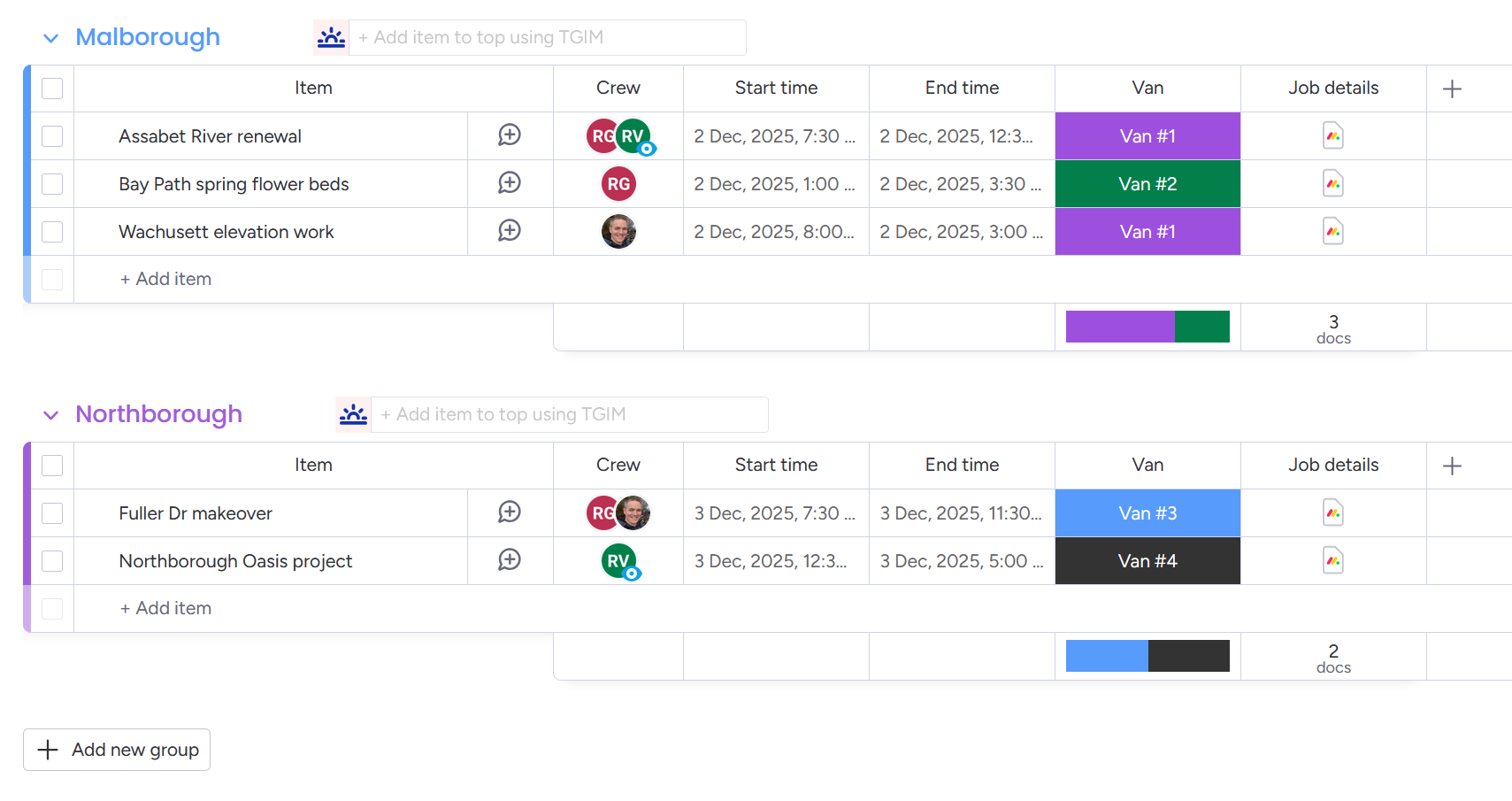Select all items in Malborough group
Screen dimensions: 1512x801
tap(53, 89)
